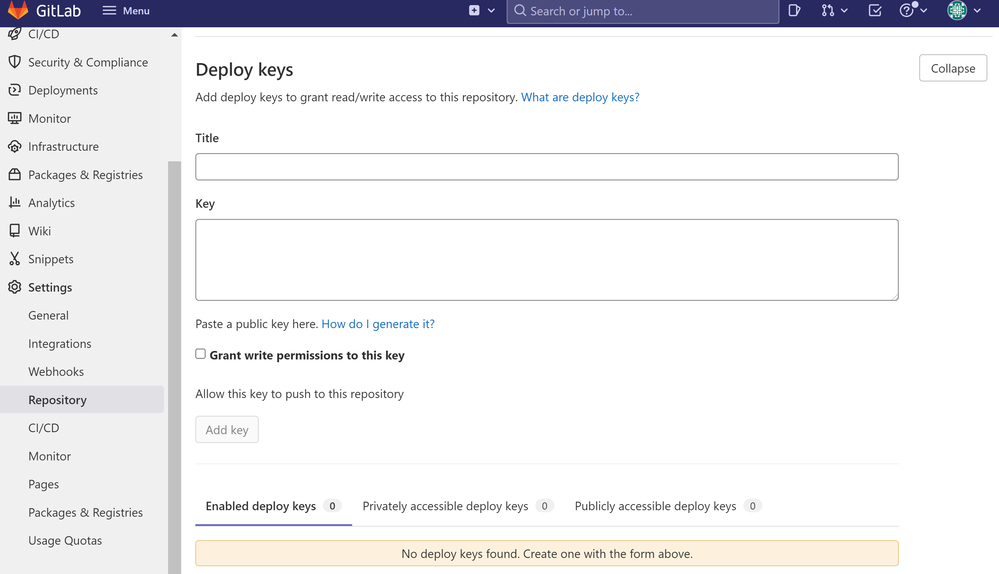The image size is (999, 574).
Task: Open the How do I generate it link
Action: (x=378, y=324)
